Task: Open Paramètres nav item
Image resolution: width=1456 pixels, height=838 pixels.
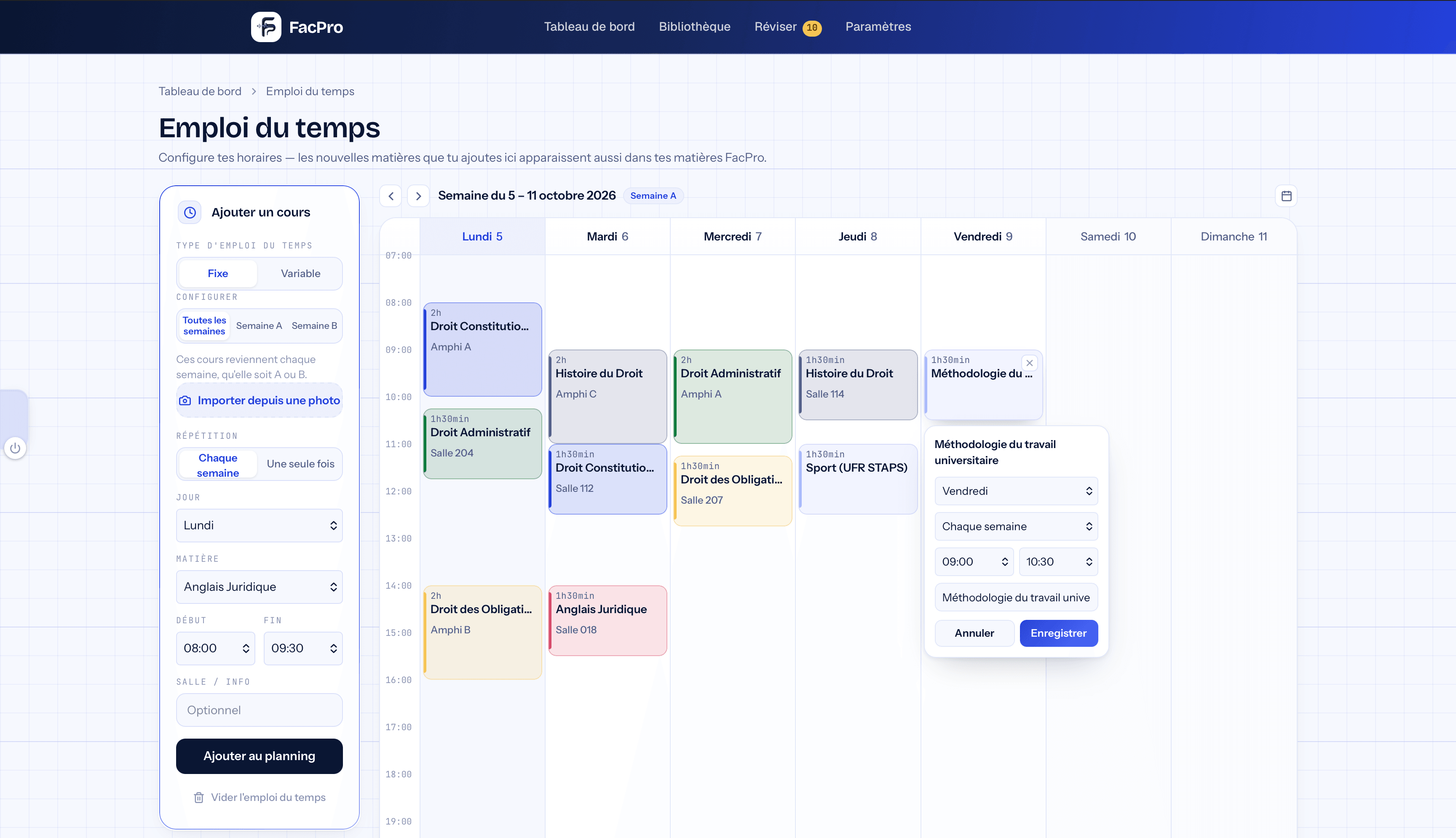Action: pos(878,27)
